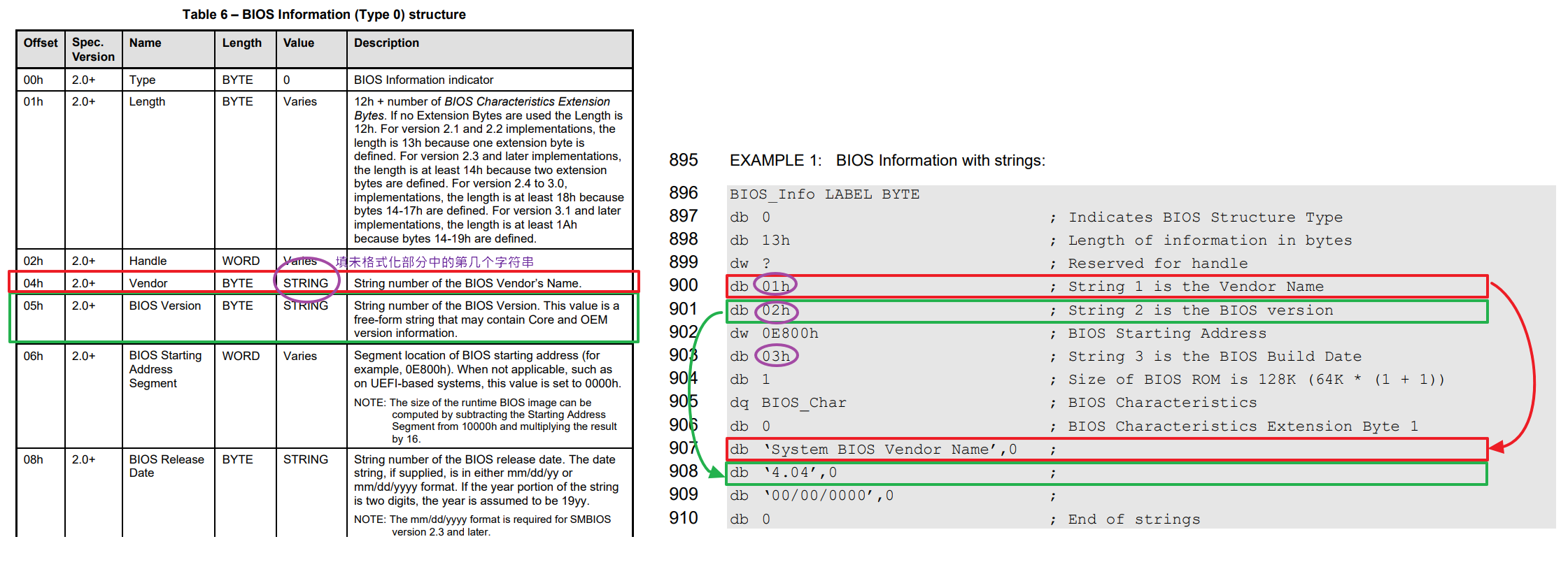
Task: Click the value "0" in the Type row
Action: click(x=286, y=80)
